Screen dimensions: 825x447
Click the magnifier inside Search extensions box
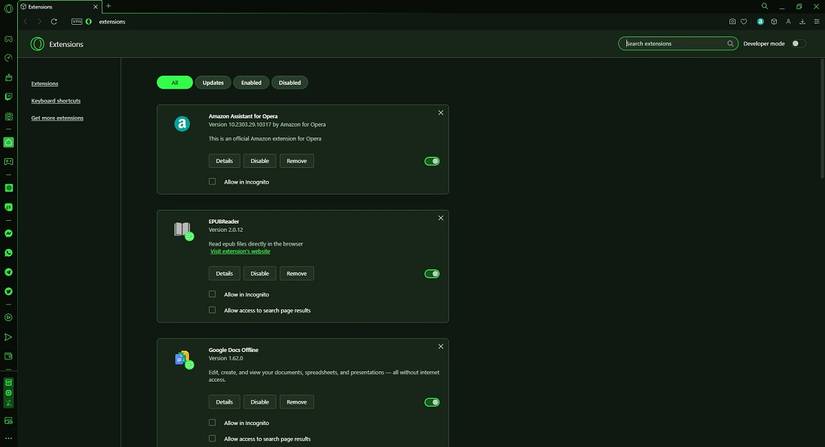[730, 44]
